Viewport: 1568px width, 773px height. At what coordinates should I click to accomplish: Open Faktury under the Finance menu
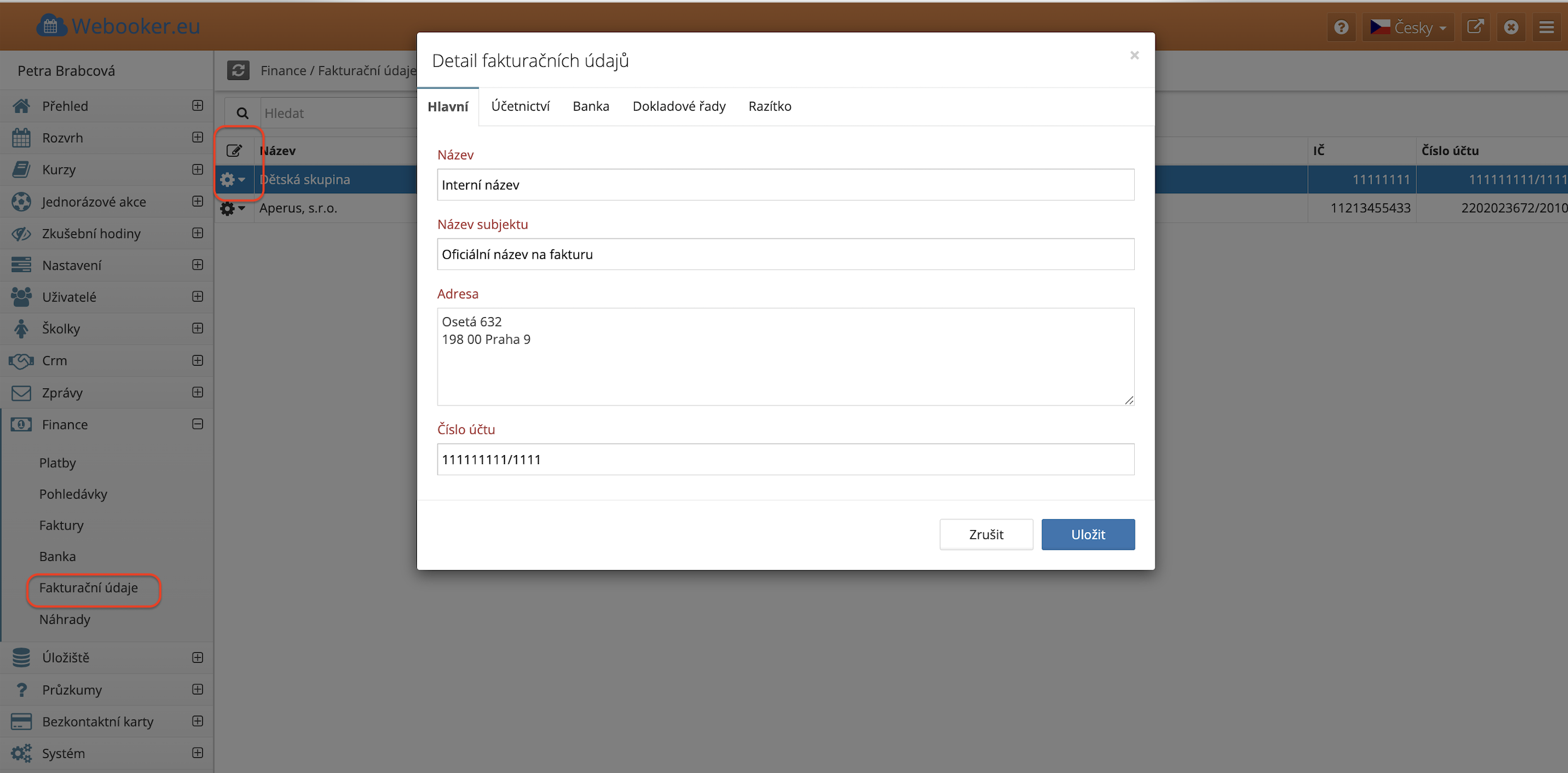(x=61, y=525)
